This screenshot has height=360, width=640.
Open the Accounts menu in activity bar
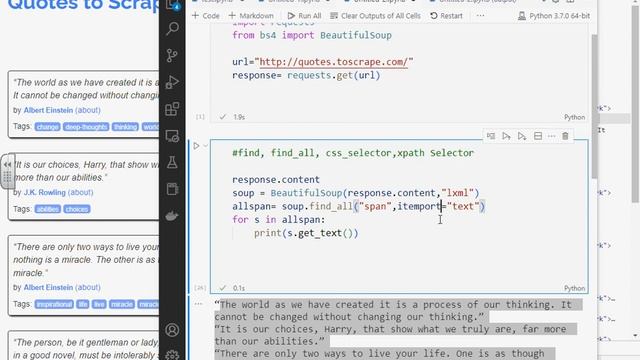pyautogui.click(x=172, y=330)
